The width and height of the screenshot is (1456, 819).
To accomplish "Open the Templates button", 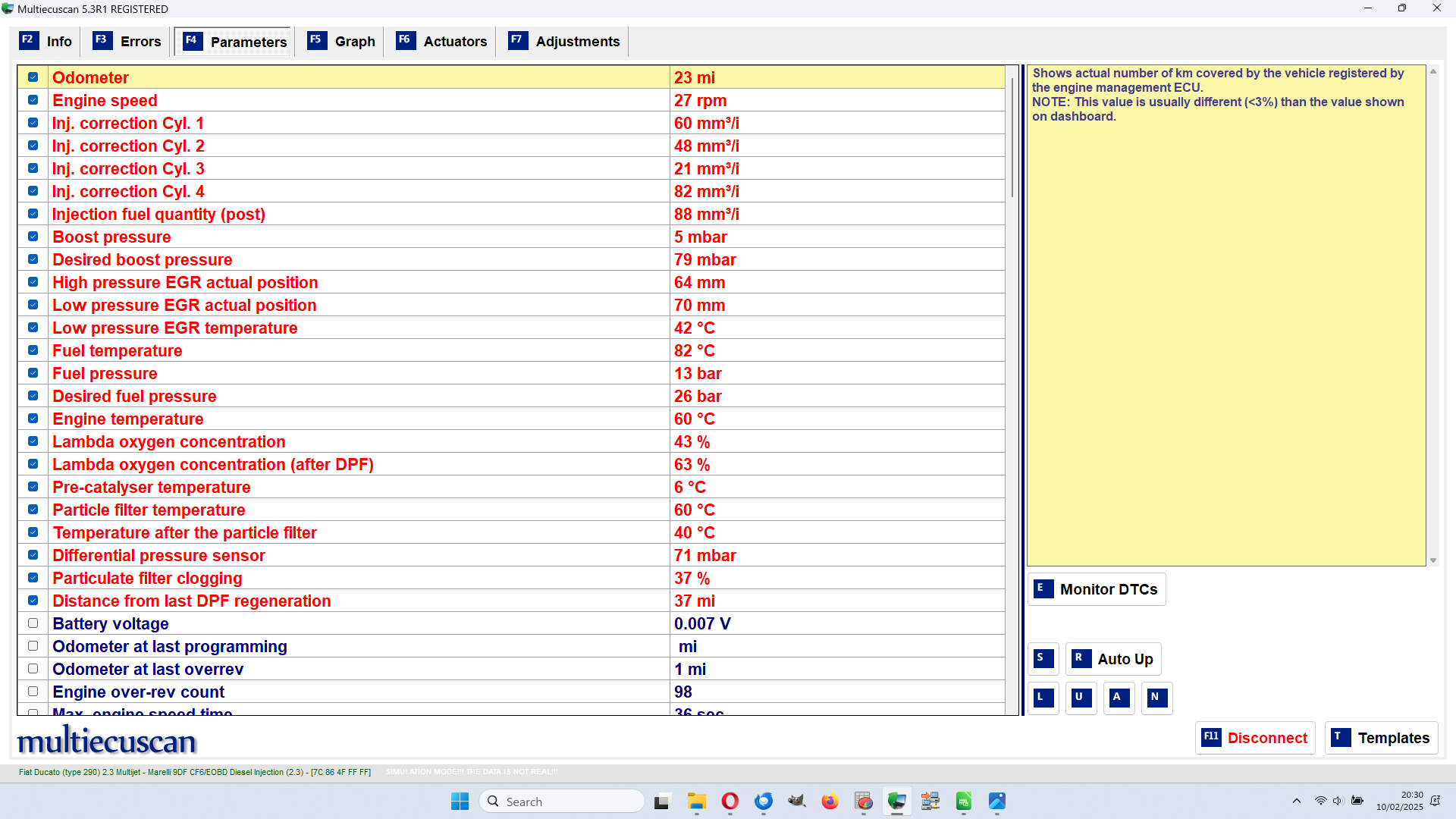I will click(x=1381, y=738).
